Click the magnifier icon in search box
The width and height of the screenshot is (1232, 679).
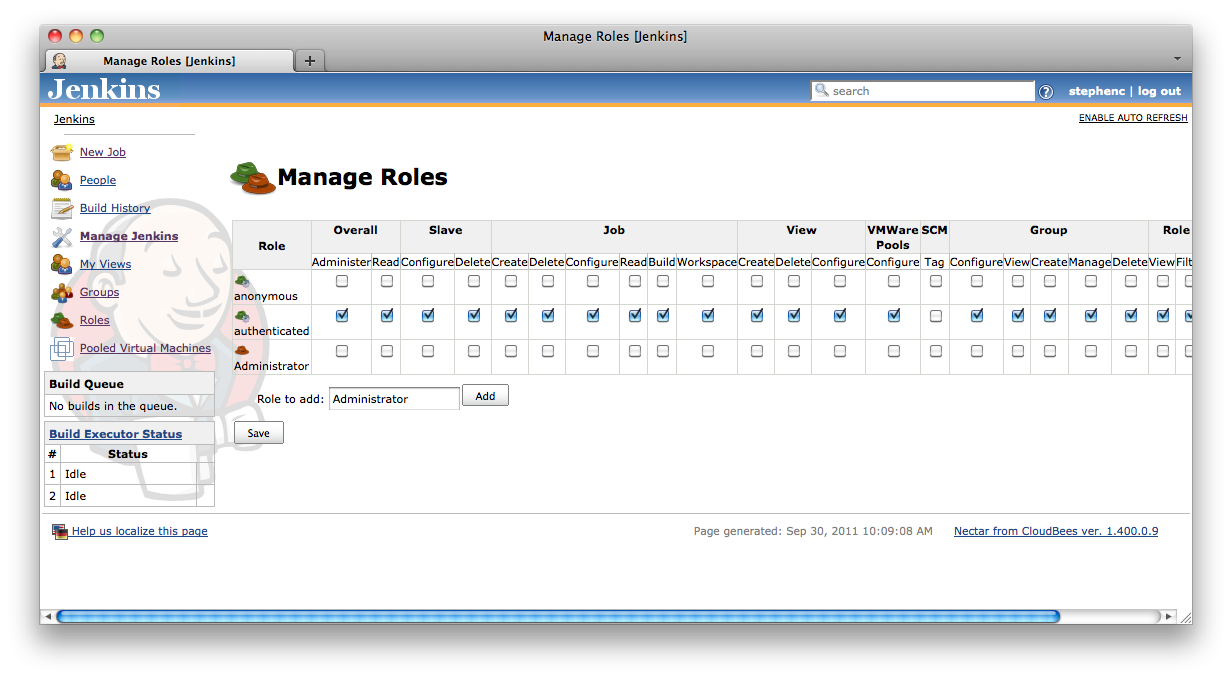(x=822, y=90)
